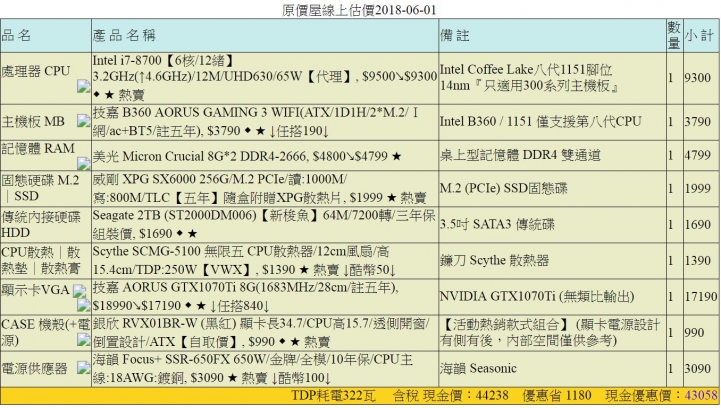Click the power supply subtotal 3090

coord(698,368)
